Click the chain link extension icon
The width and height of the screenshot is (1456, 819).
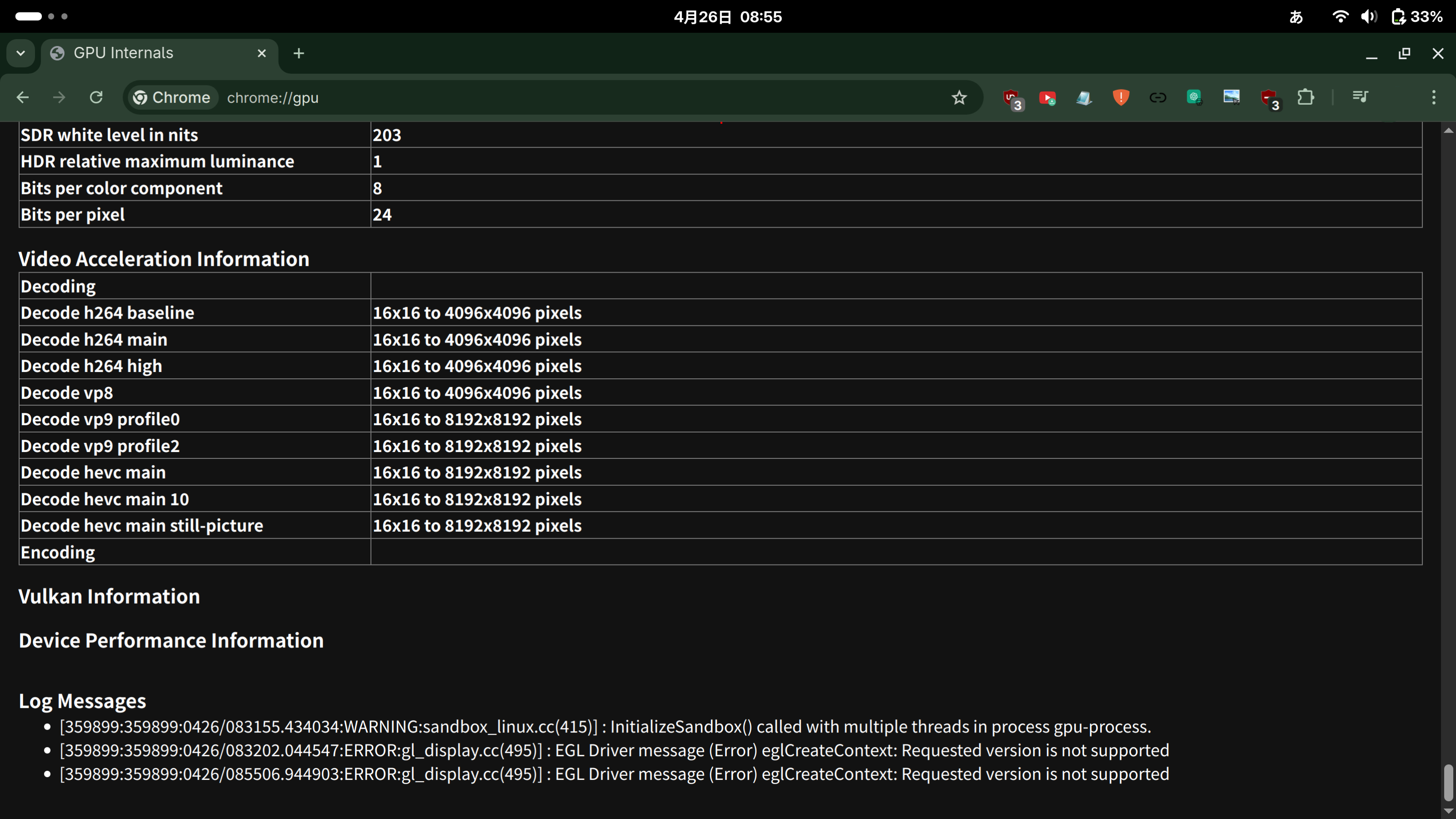click(1157, 98)
